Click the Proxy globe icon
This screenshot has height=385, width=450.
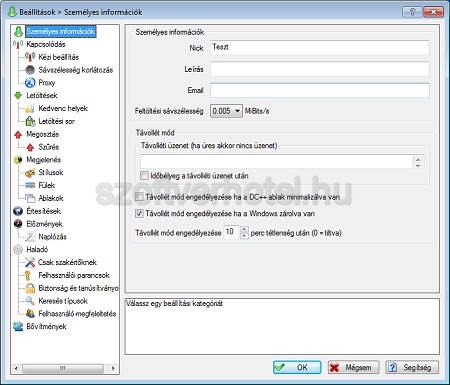[30, 83]
